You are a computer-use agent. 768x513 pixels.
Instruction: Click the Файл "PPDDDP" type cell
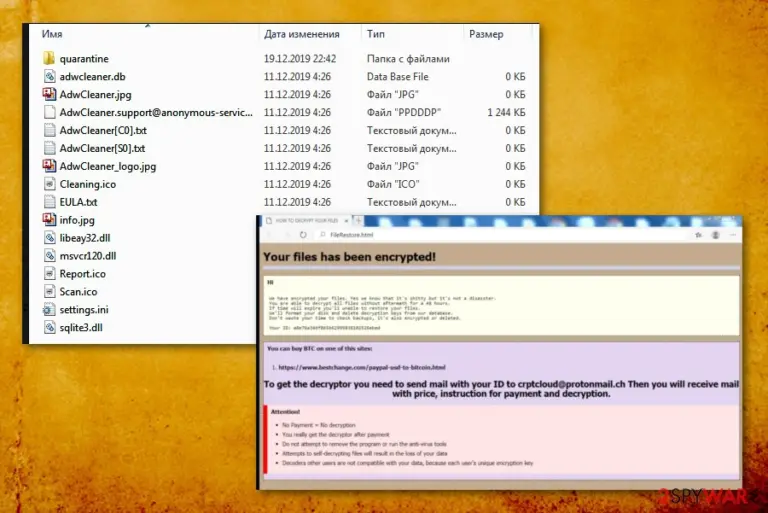(x=404, y=112)
